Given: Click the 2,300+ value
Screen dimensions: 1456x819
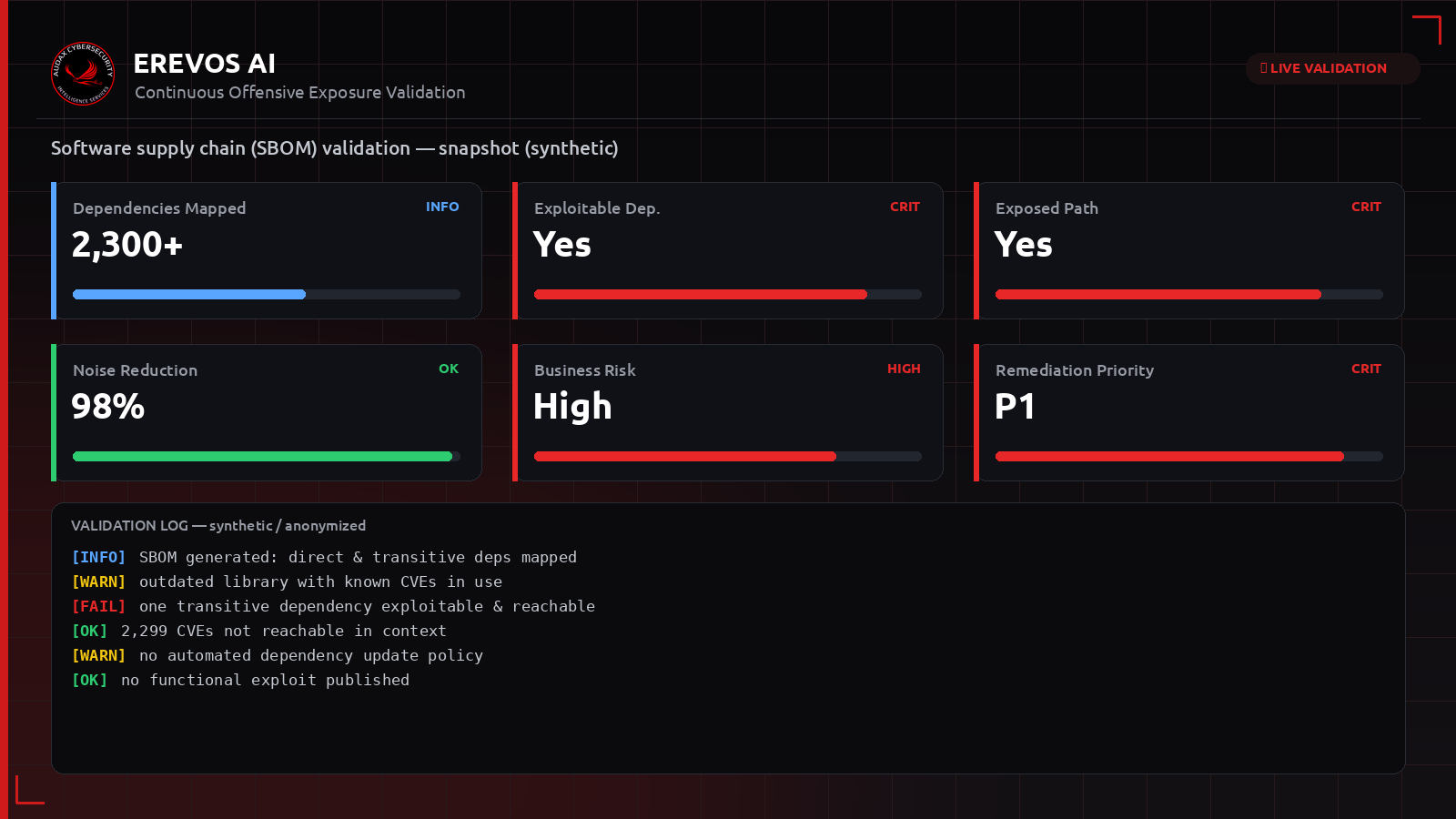Looking at the screenshot, I should 127,245.
